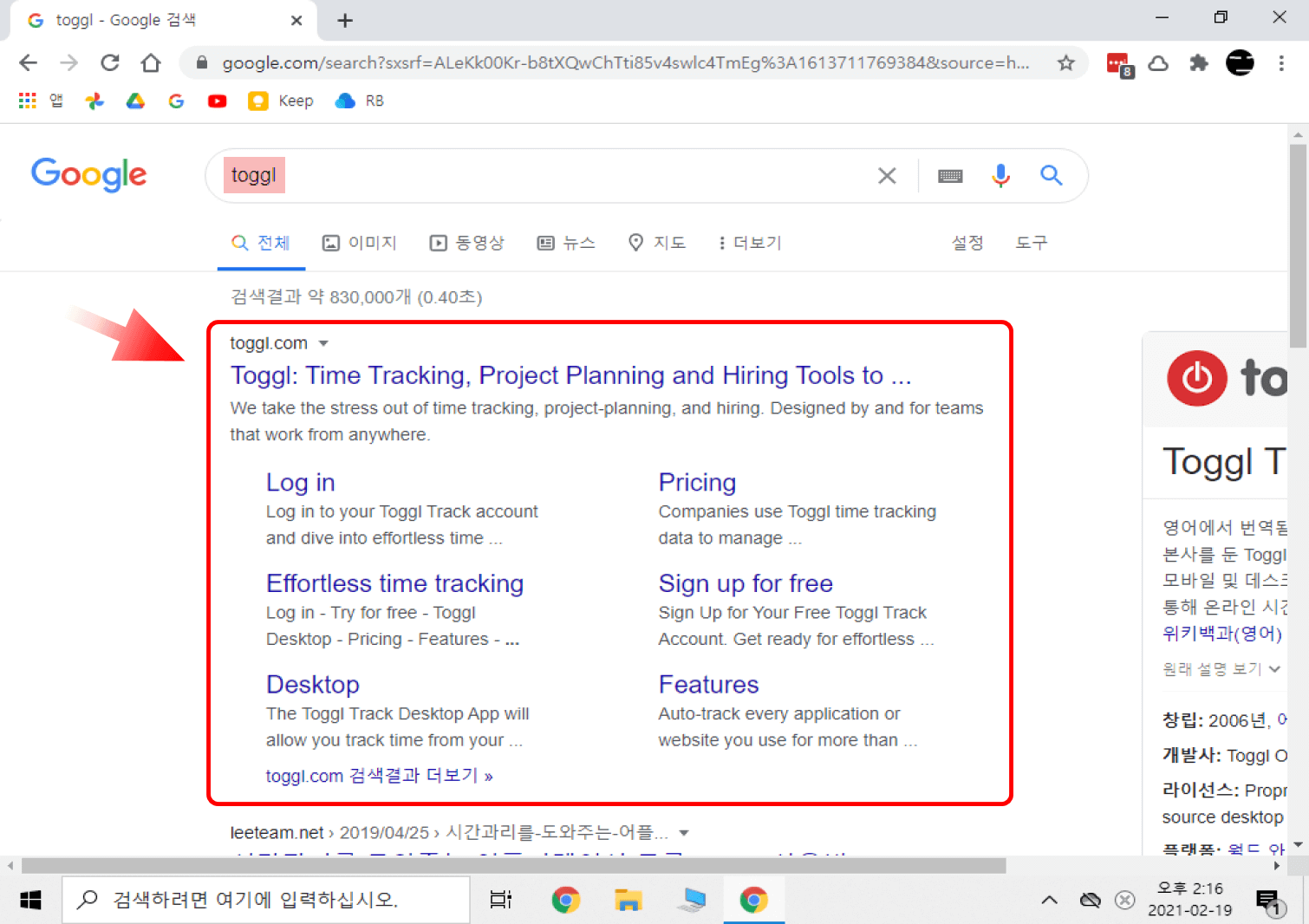Open Sign up for free sitelink
The width and height of the screenshot is (1309, 924).
[746, 583]
